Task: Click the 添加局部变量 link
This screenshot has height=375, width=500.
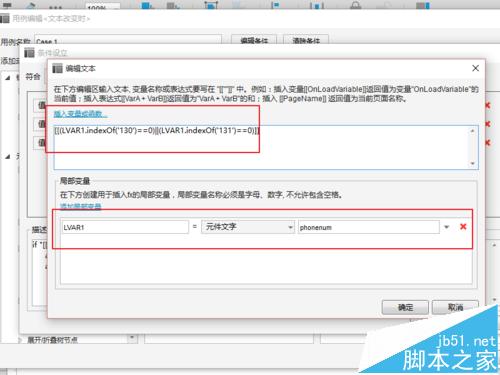Action: 80,206
